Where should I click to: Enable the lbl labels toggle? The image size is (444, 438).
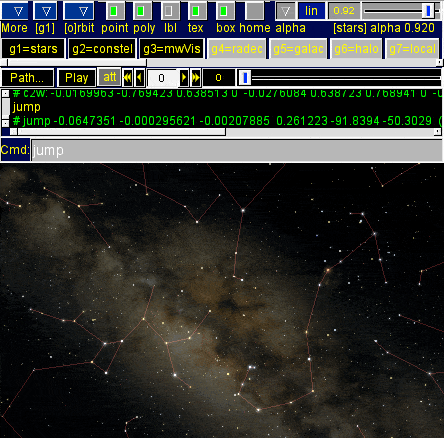tap(169, 11)
